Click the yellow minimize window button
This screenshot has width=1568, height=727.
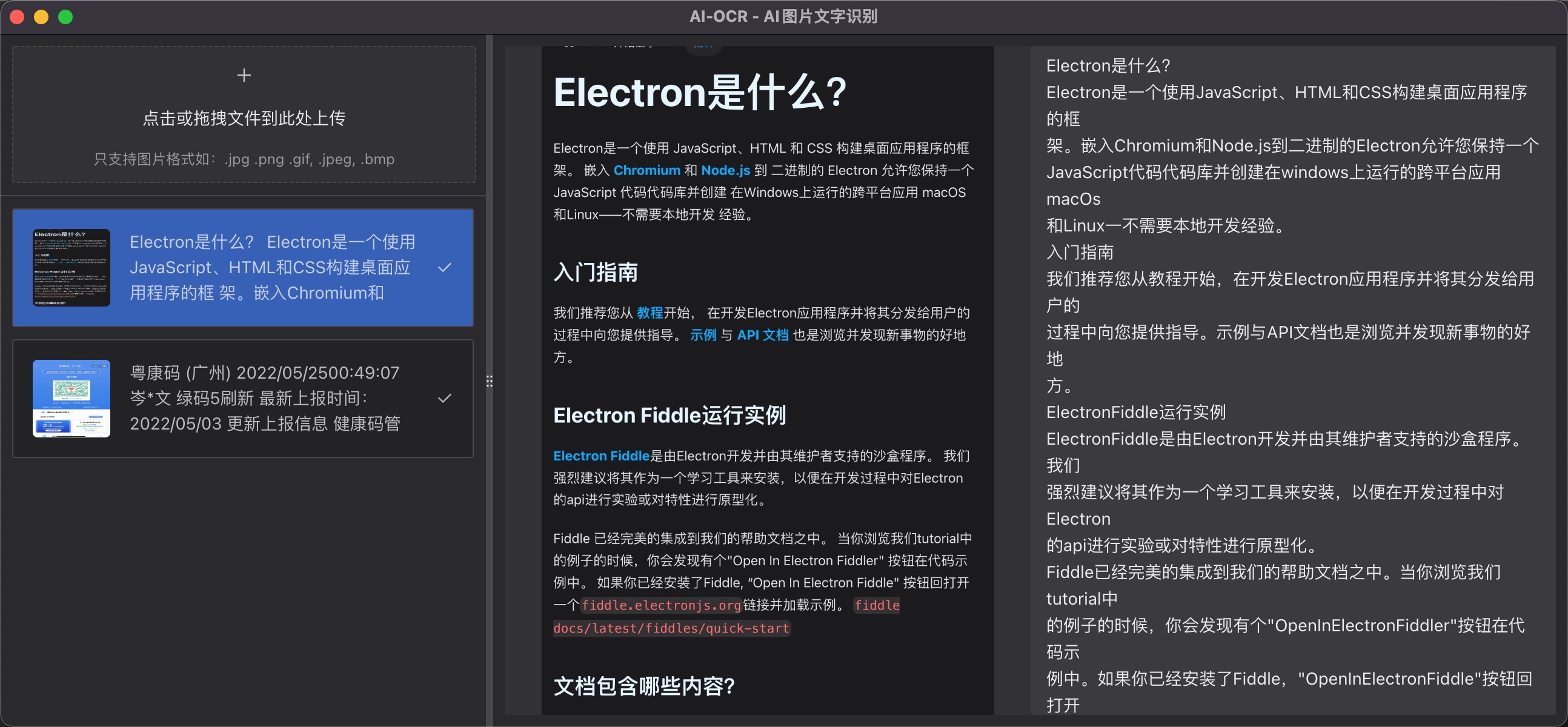[41, 16]
